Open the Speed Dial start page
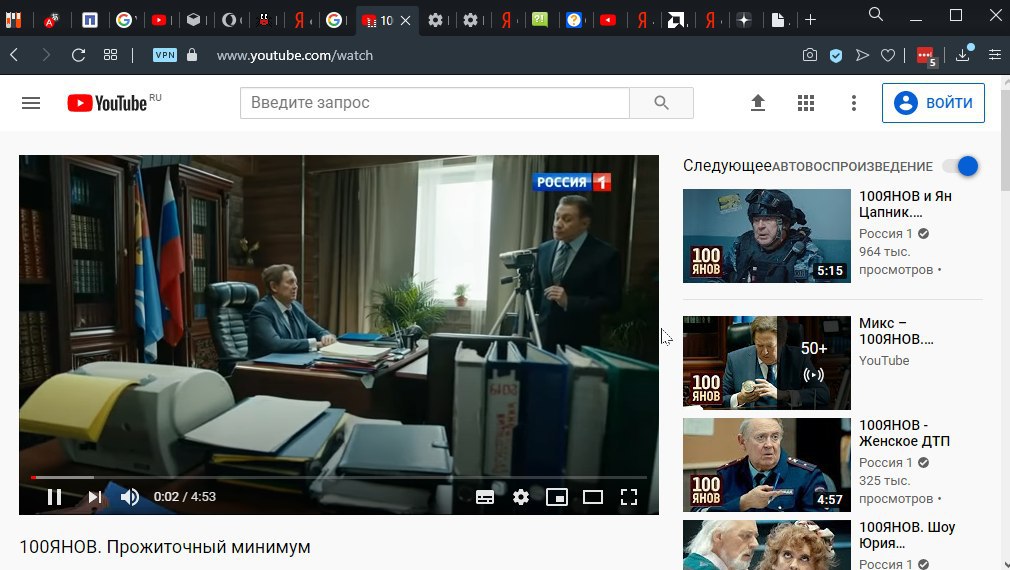 [111, 55]
